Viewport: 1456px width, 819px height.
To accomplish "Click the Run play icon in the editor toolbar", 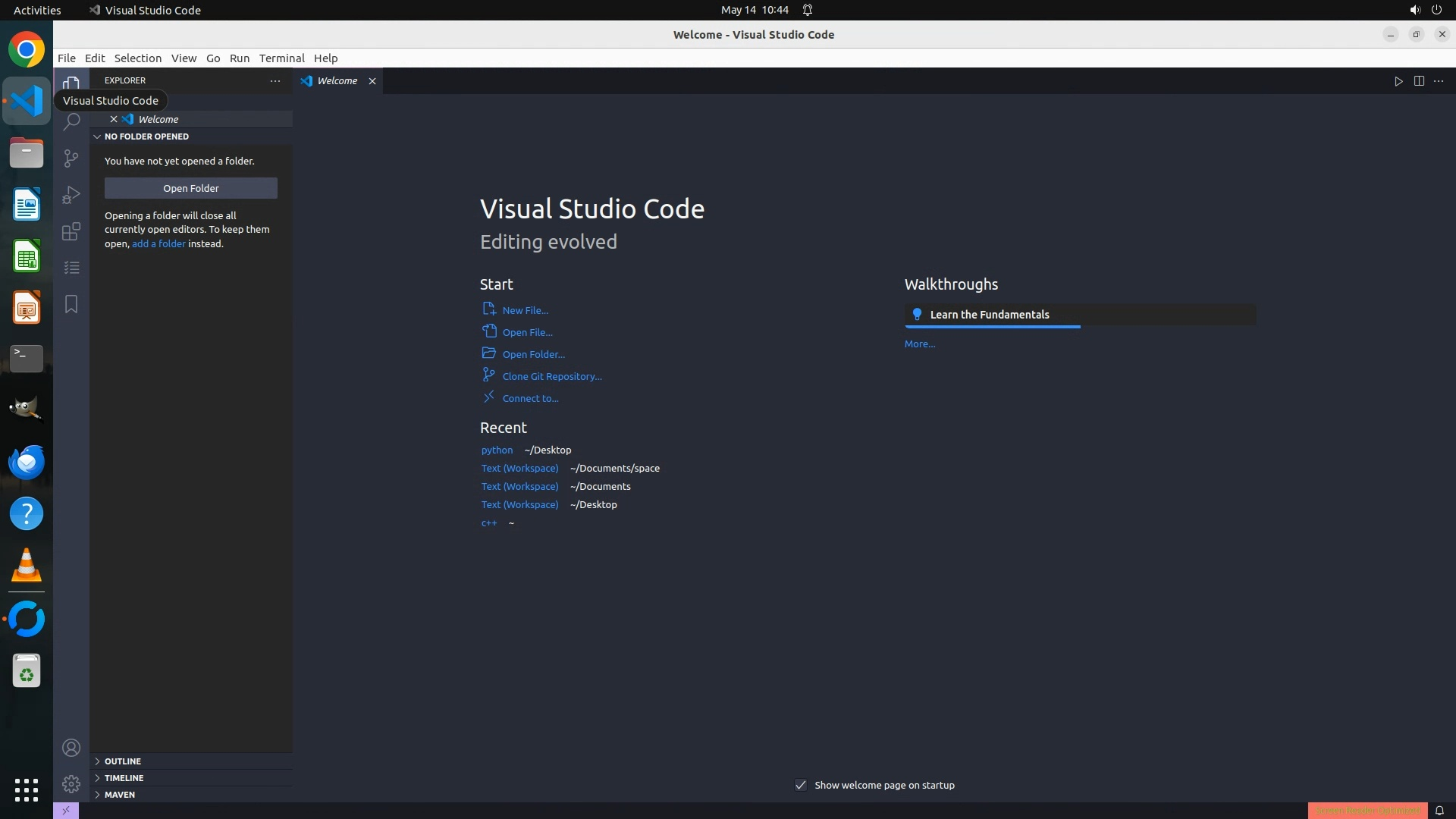I will (x=1398, y=81).
